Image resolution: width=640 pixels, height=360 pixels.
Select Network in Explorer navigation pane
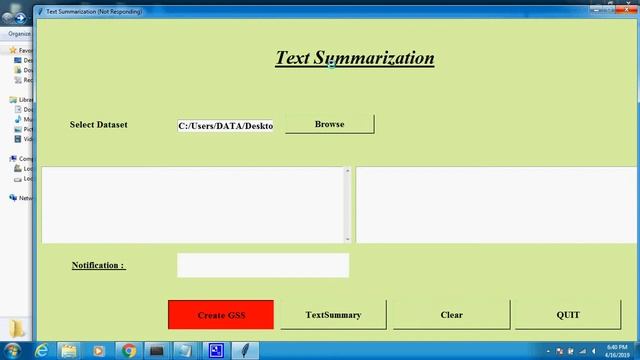point(21,198)
